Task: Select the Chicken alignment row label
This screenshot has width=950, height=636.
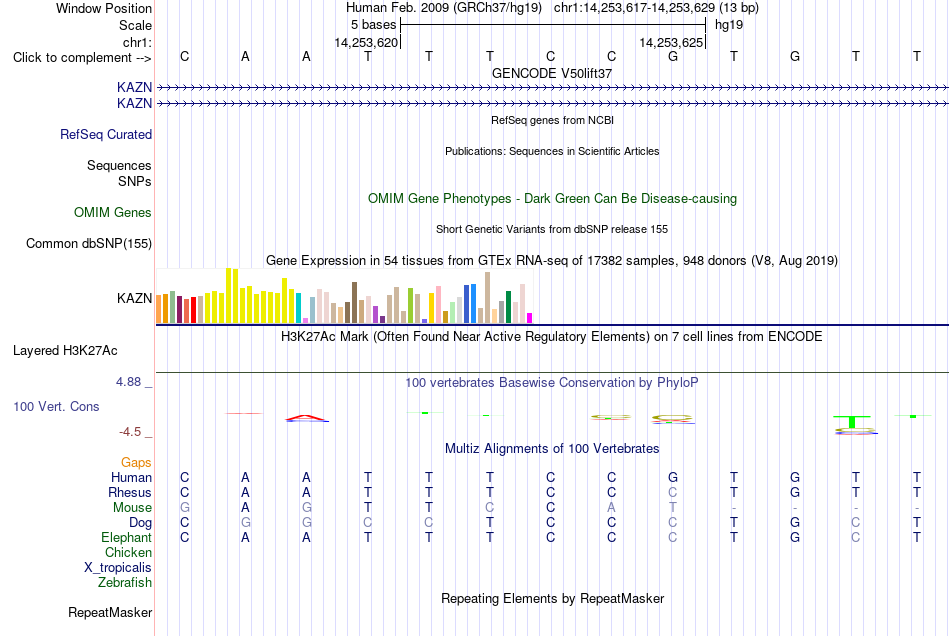Action: pos(128,552)
